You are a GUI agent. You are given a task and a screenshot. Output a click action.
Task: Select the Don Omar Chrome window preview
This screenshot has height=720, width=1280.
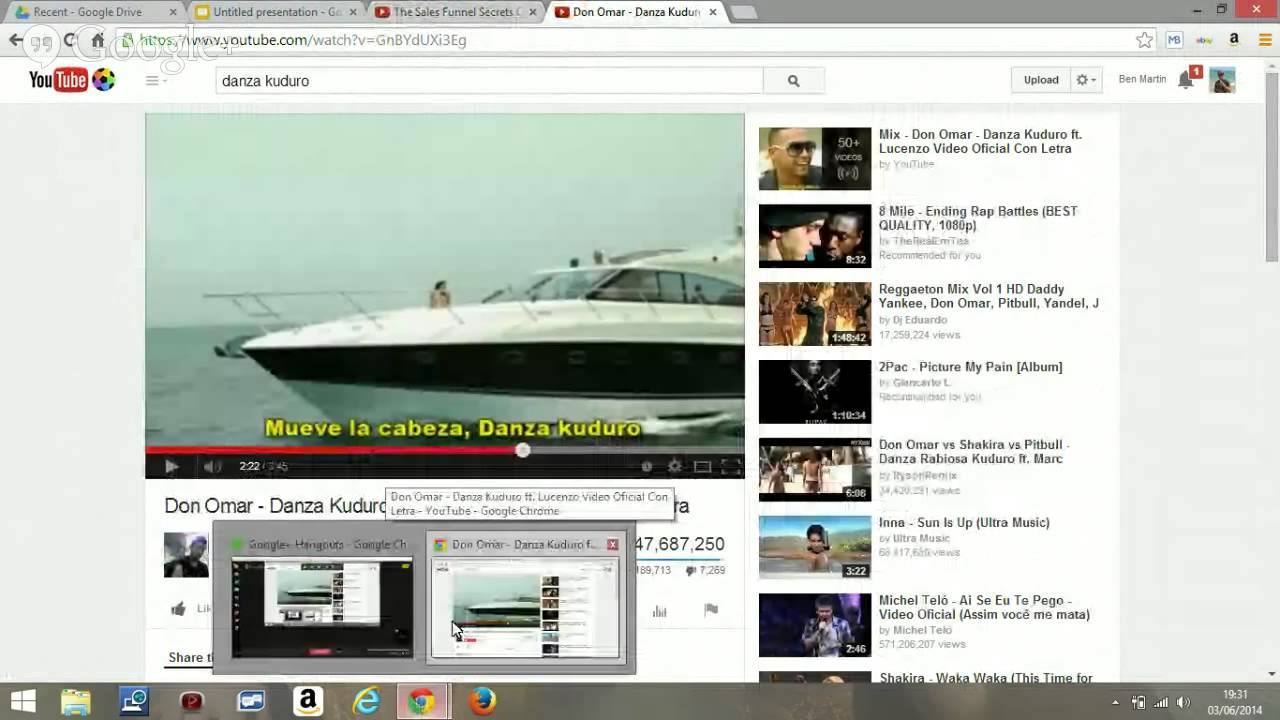click(527, 598)
